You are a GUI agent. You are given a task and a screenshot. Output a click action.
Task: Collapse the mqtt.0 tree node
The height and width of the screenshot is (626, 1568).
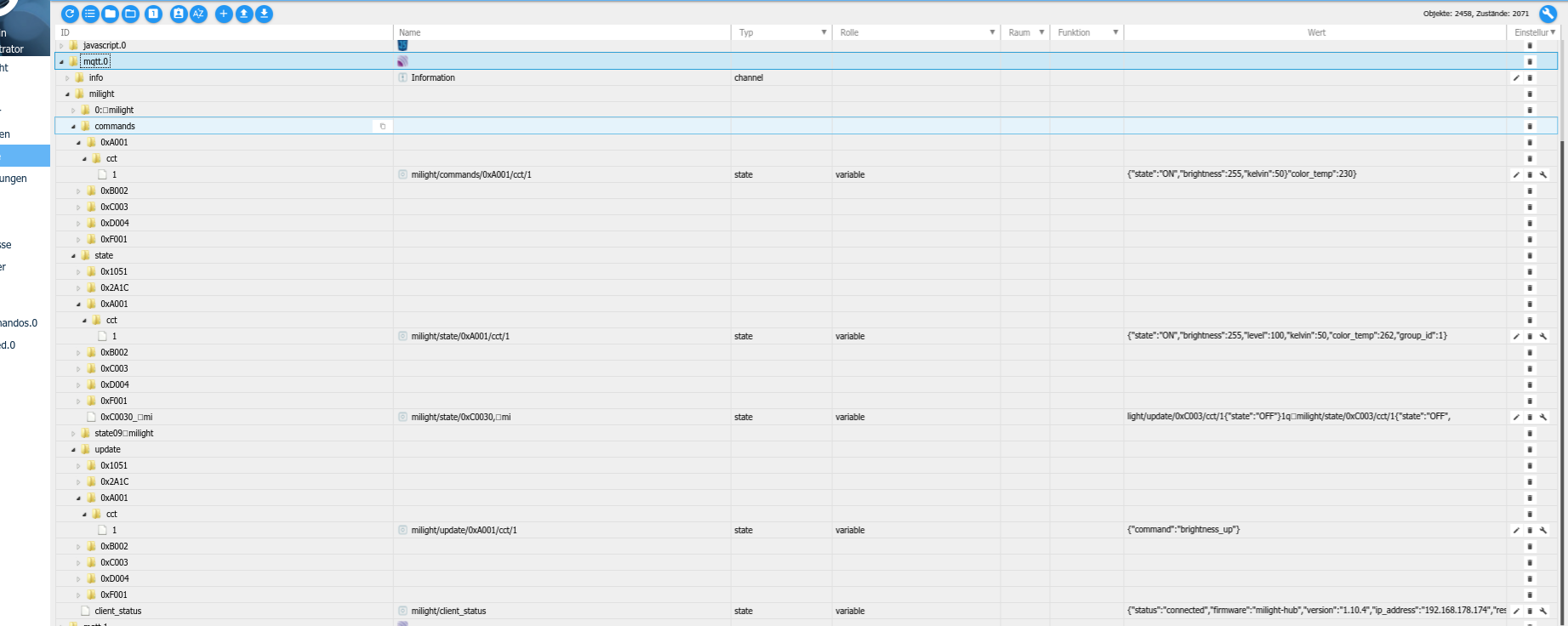pyautogui.click(x=61, y=62)
